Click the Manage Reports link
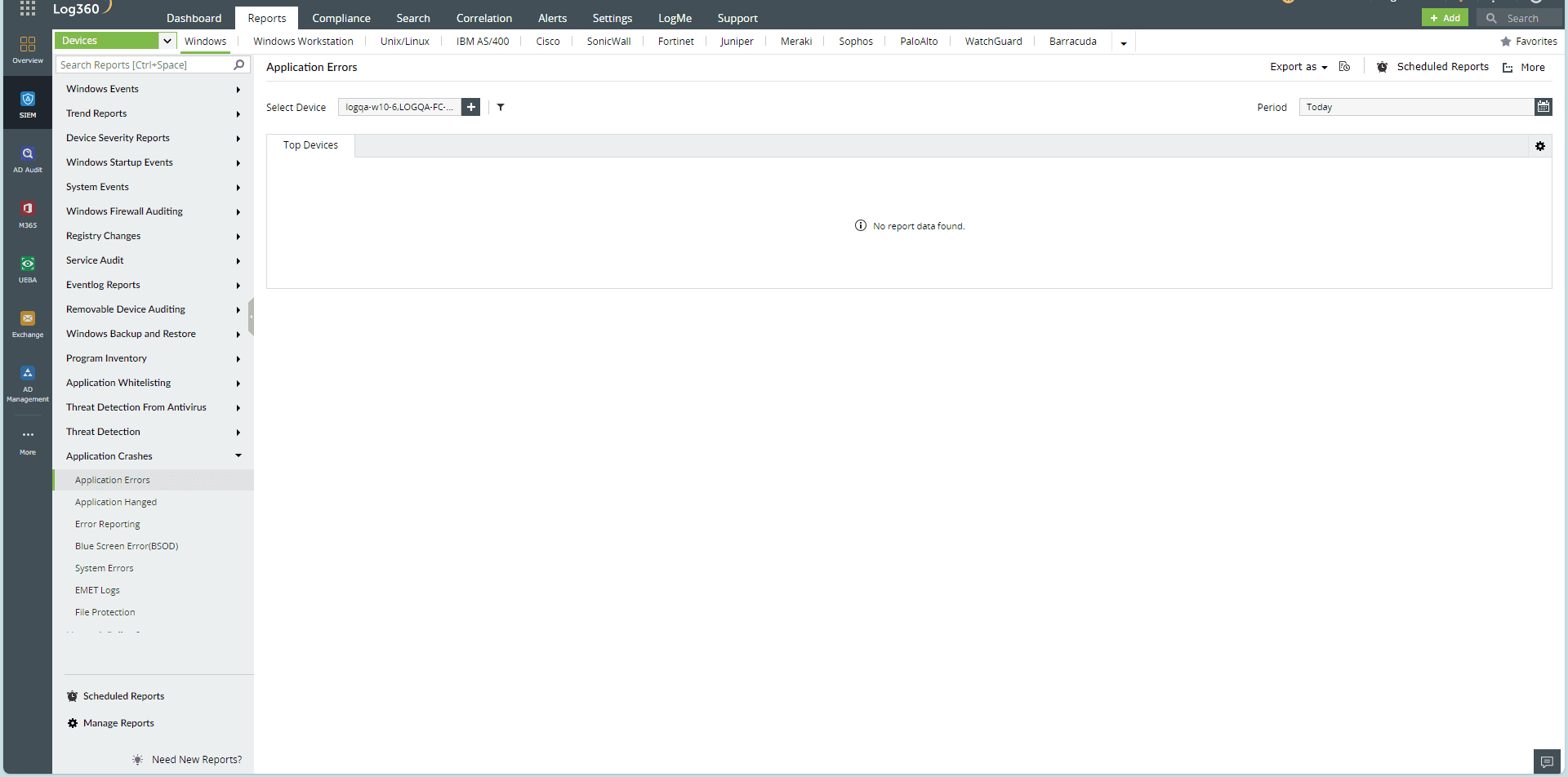The width and height of the screenshot is (1568, 777). click(x=118, y=723)
